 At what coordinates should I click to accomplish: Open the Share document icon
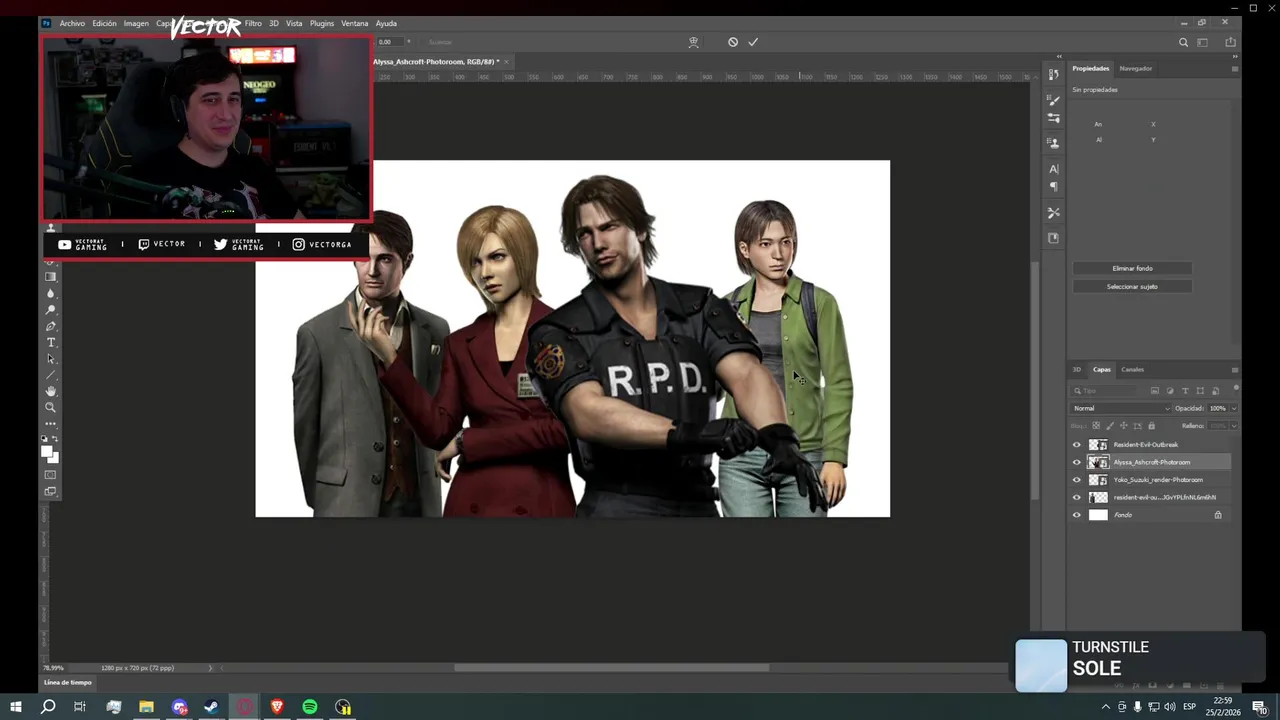coord(1230,42)
